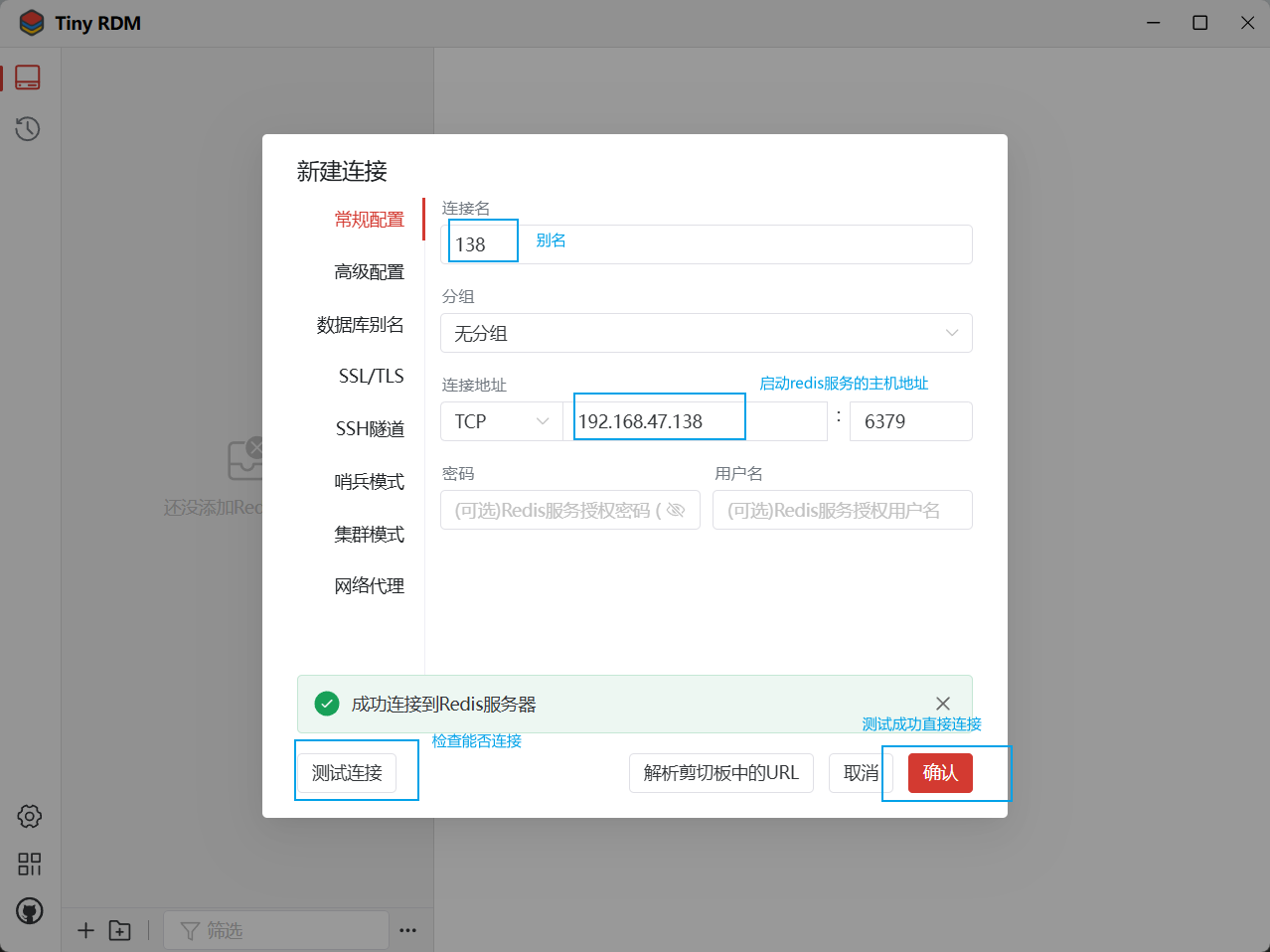Click 解析剪切板中的URL button
The height and width of the screenshot is (952, 1270).
pos(721,773)
